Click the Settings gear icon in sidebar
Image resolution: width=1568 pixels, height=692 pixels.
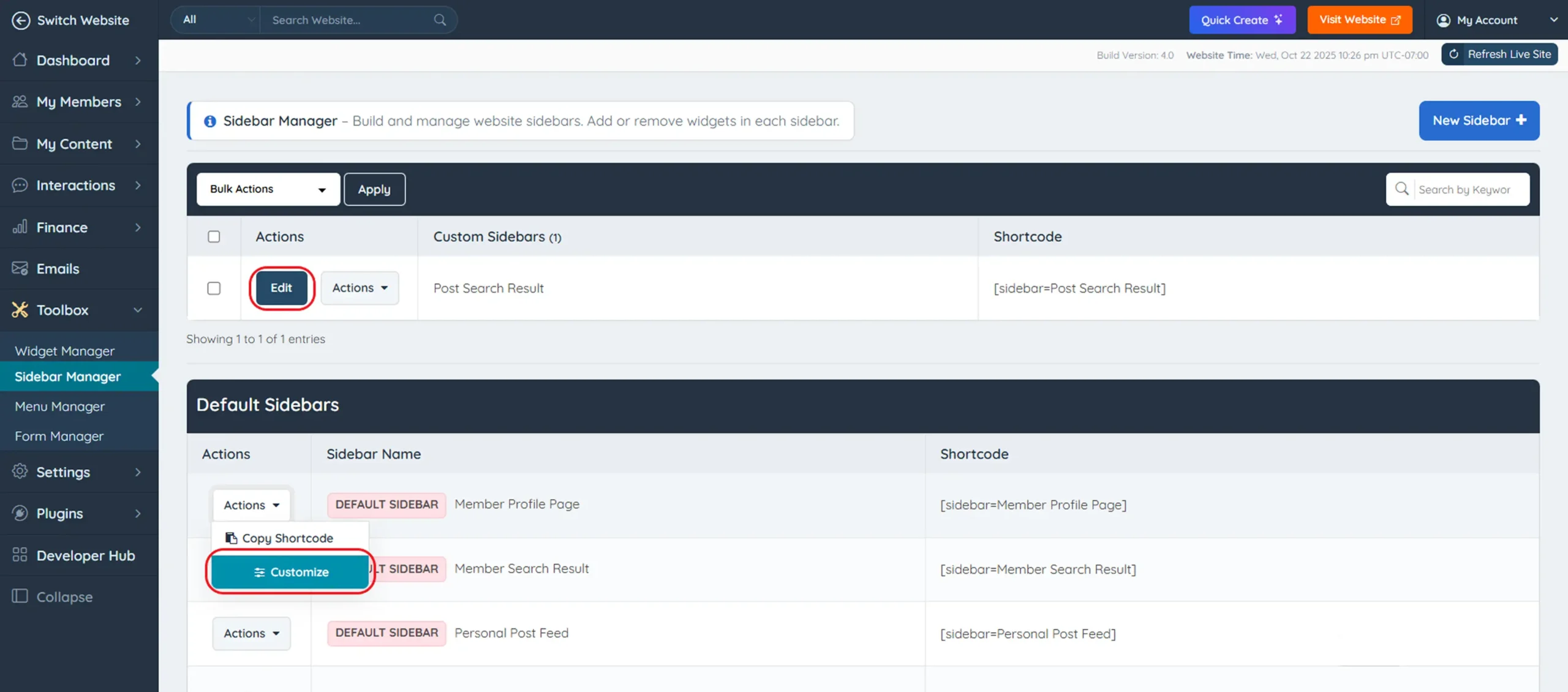click(20, 472)
